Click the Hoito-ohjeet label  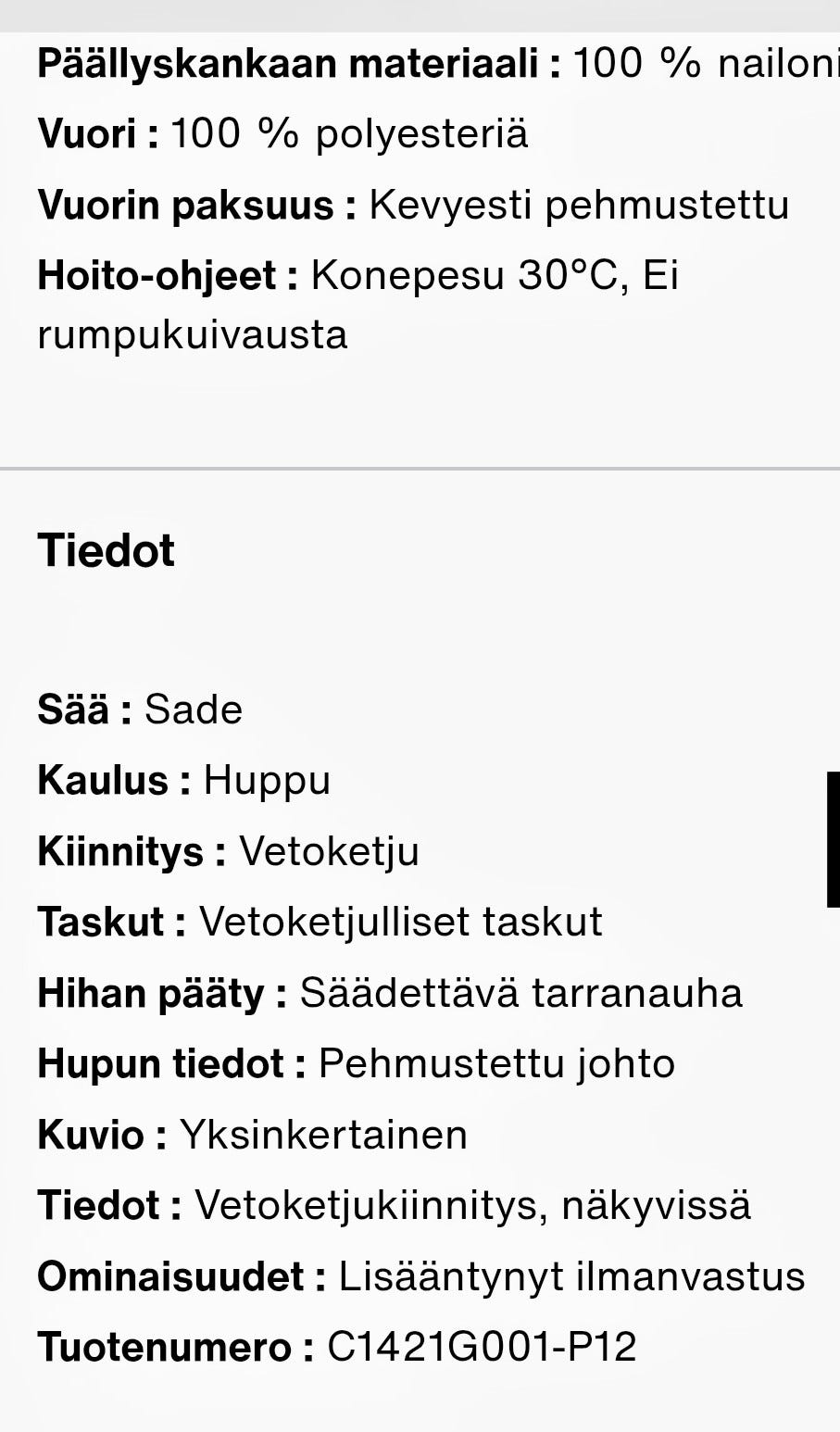point(168,276)
